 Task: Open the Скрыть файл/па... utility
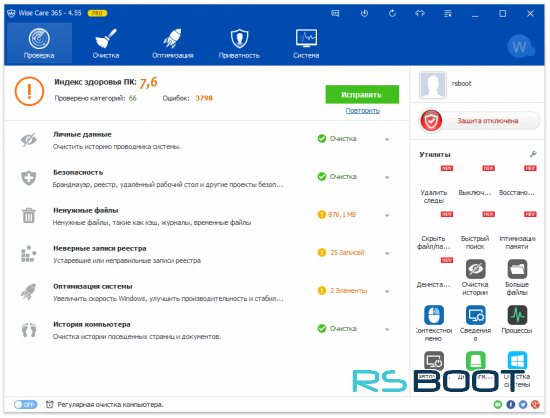click(434, 231)
